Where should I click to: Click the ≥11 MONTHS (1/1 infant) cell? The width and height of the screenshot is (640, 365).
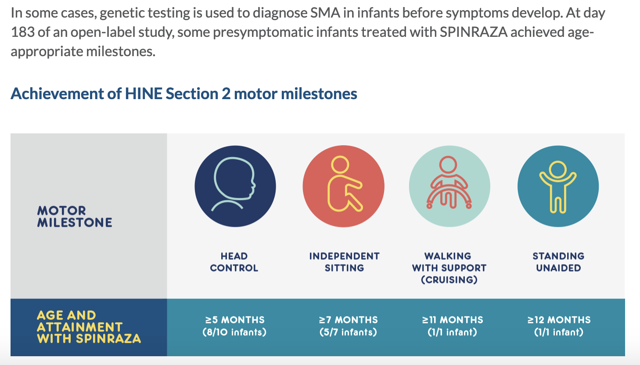coord(452,326)
